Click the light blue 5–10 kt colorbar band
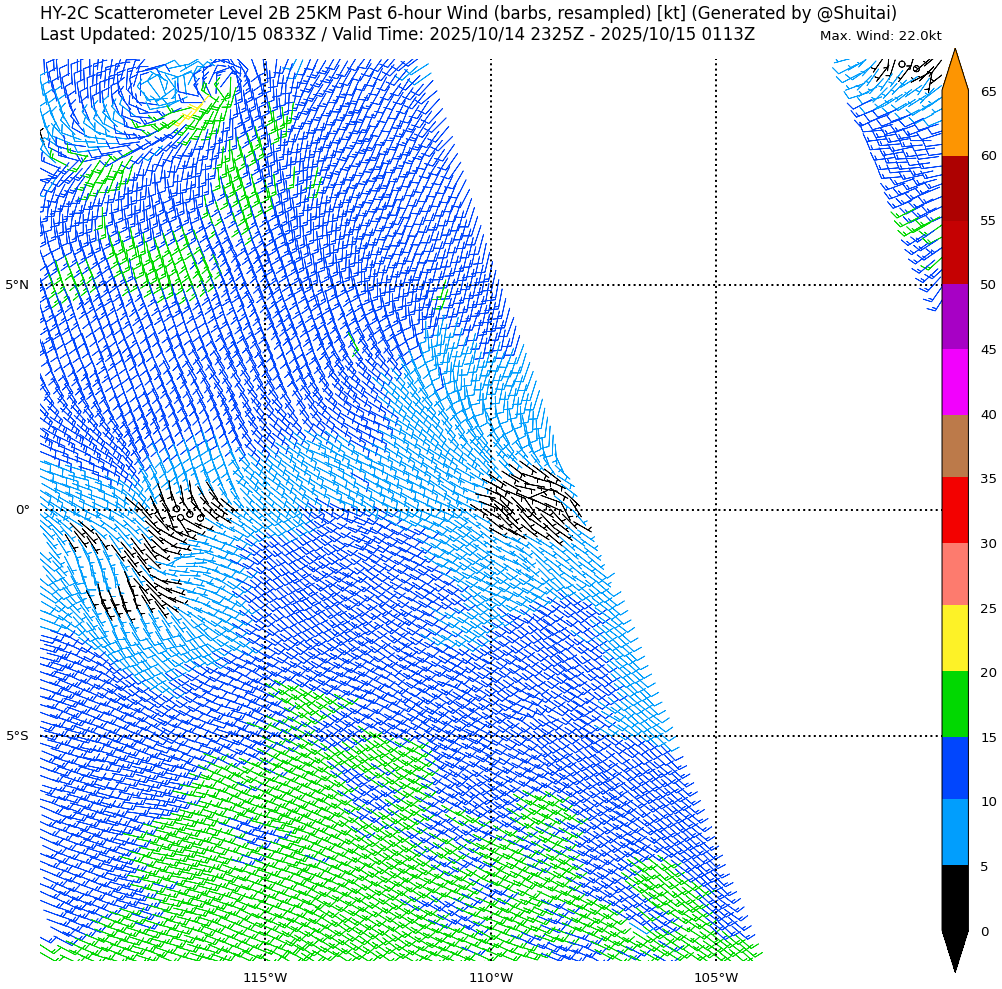 tap(955, 832)
